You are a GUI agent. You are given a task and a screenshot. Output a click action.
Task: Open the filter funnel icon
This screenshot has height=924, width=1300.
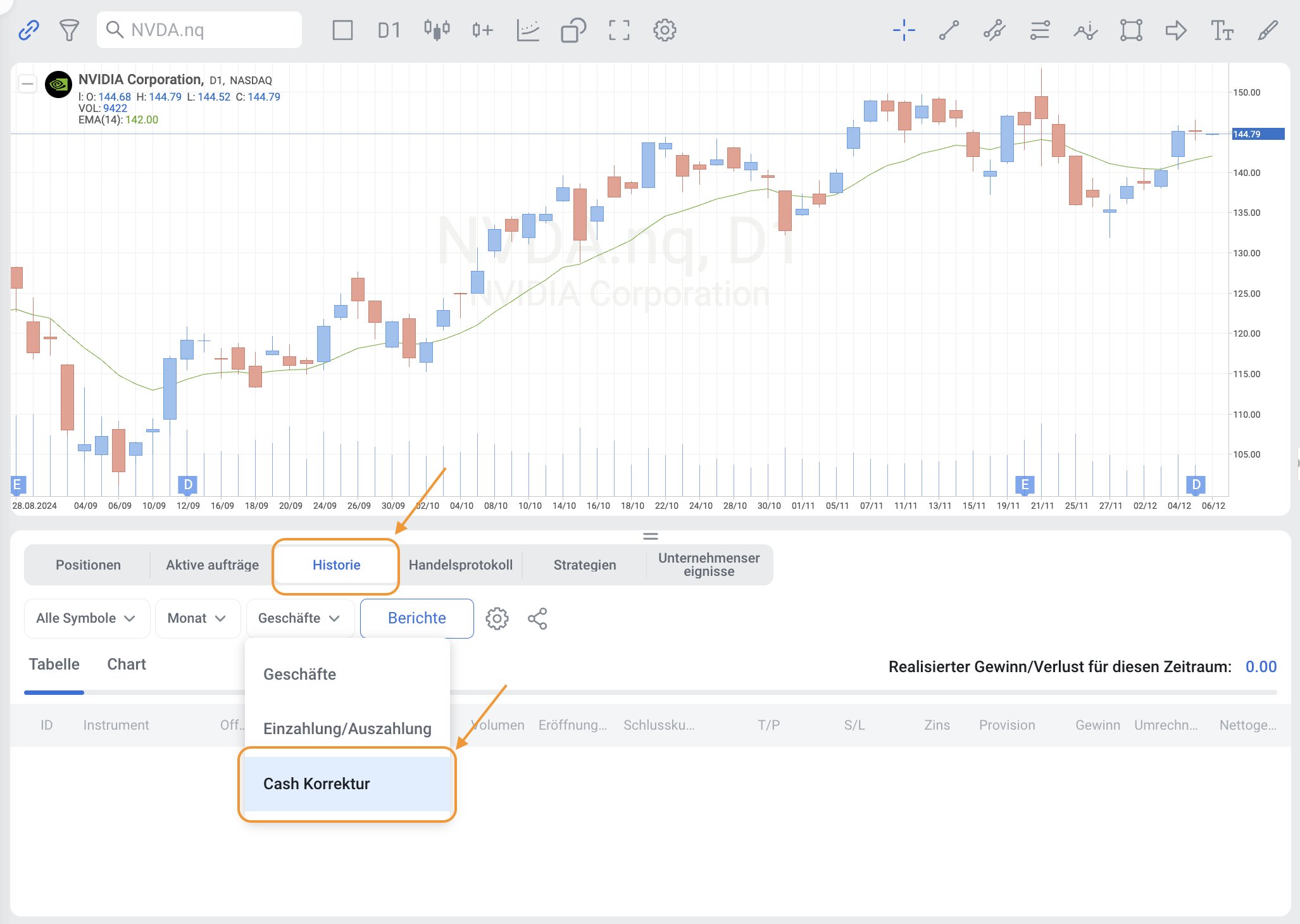pyautogui.click(x=69, y=30)
